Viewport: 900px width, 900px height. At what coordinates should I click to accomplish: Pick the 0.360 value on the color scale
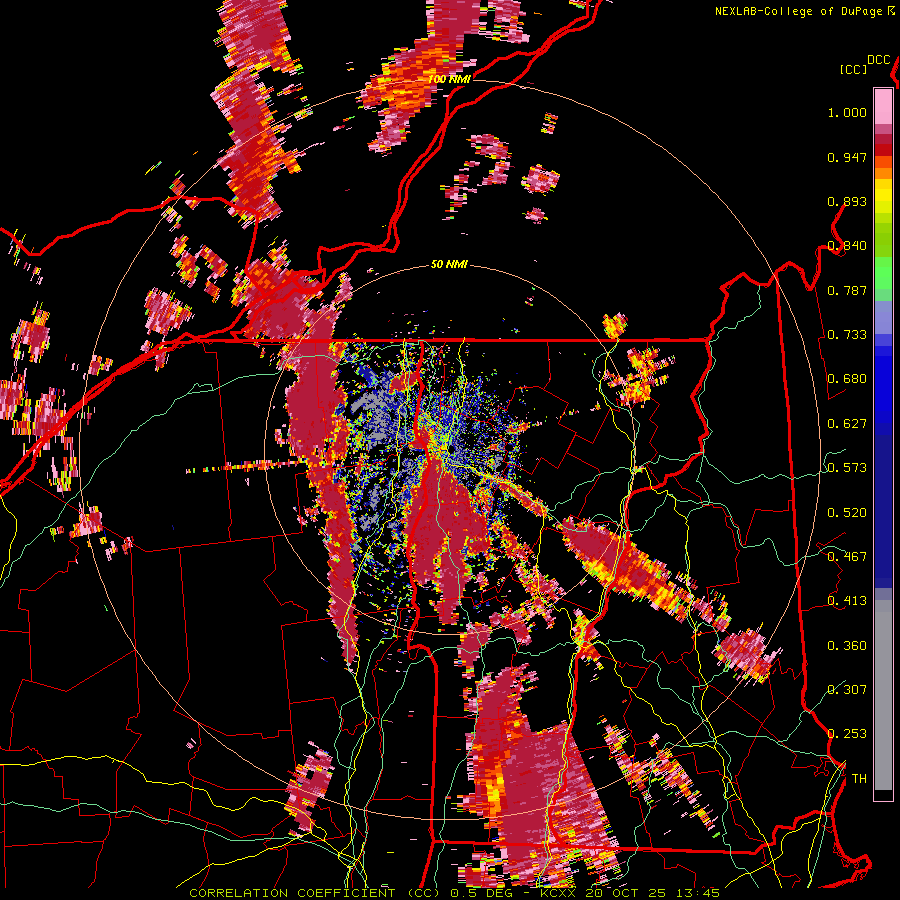[847, 646]
